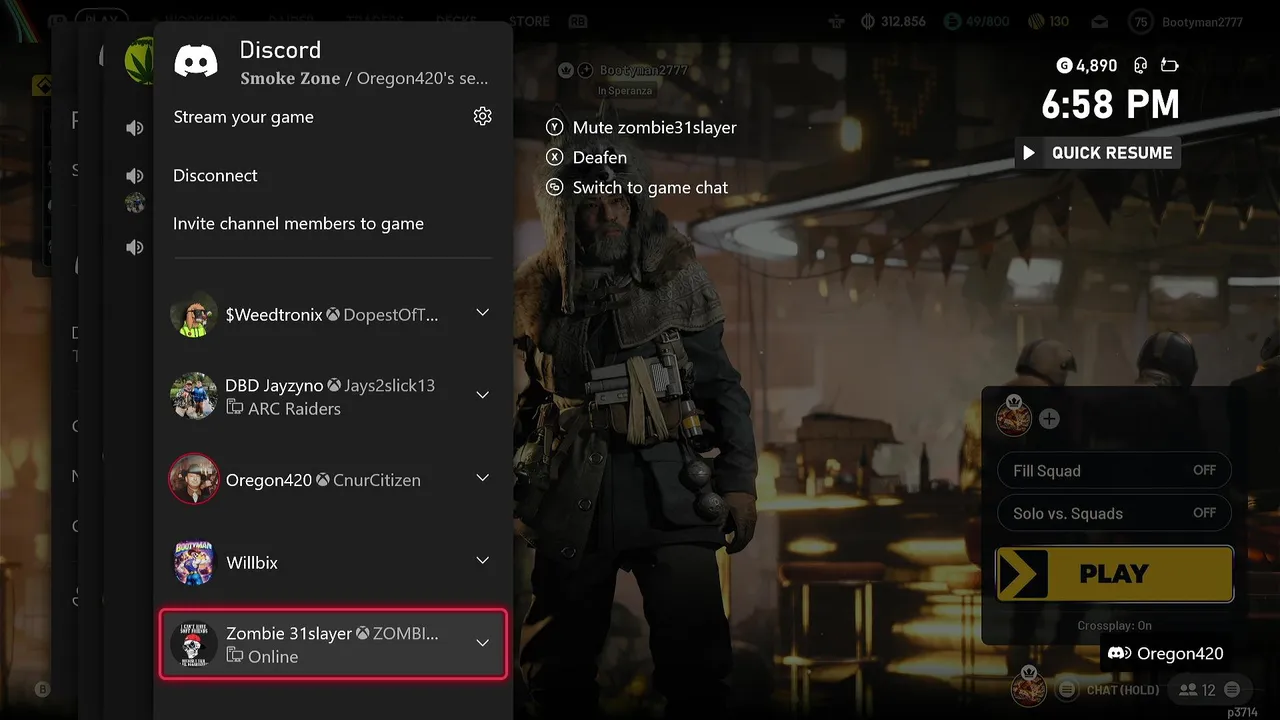Add squad member with plus icon
Viewport: 1280px width, 720px height.
(x=1049, y=419)
